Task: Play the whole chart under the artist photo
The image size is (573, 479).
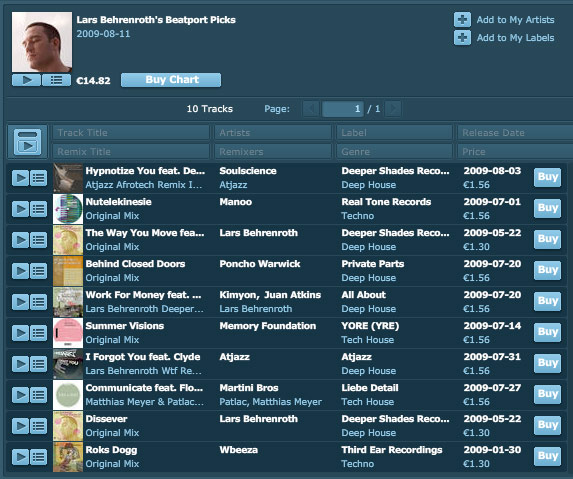Action: (26, 80)
